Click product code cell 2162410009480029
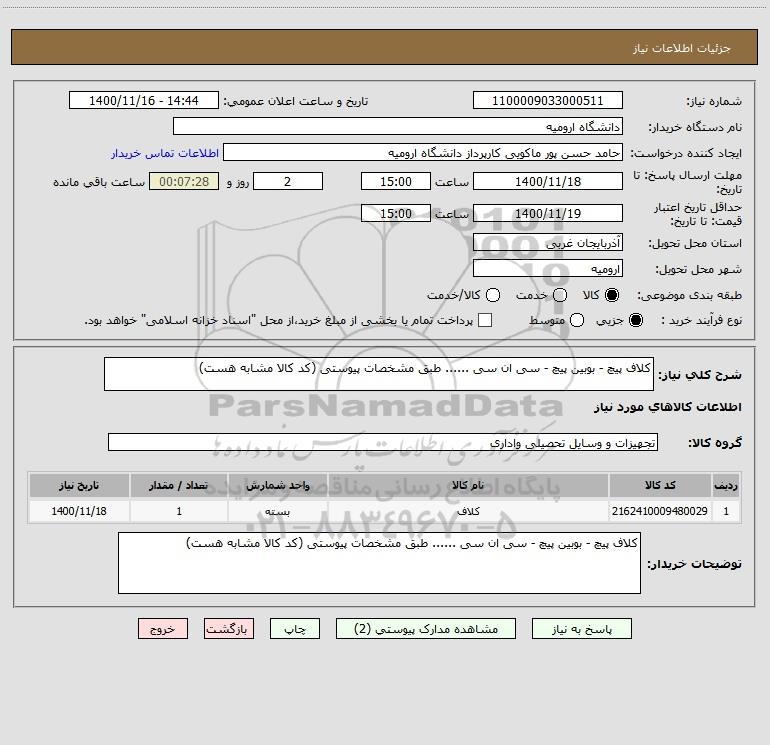 pyautogui.click(x=660, y=511)
